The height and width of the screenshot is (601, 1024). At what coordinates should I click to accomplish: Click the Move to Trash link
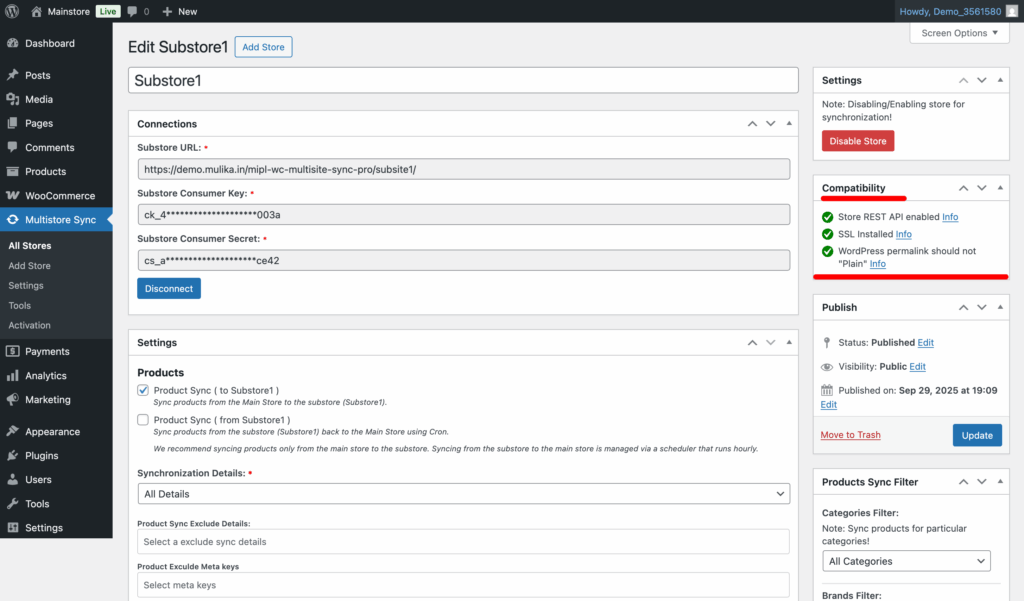click(850, 435)
